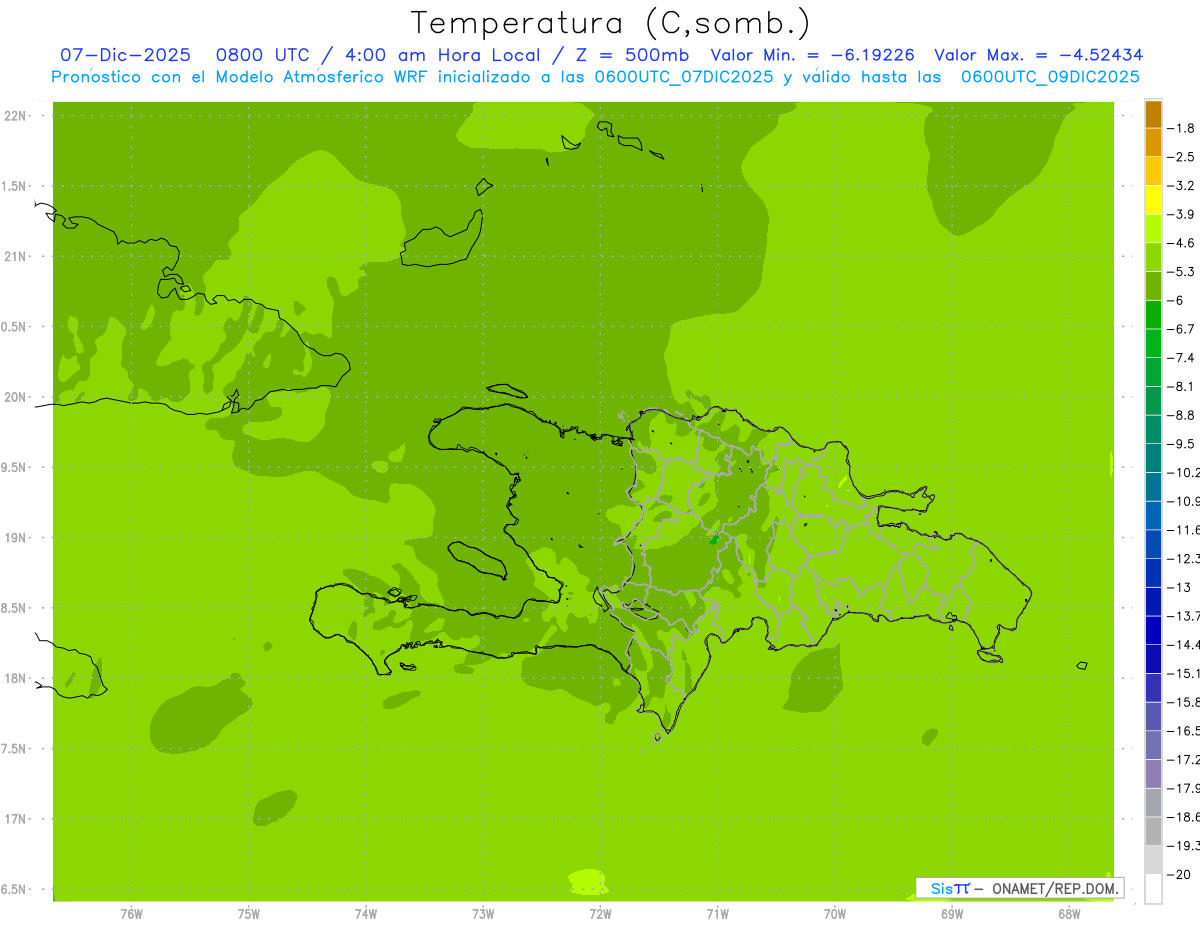Click the '69W' longitude label
Image resolution: width=1200 pixels, height=927 pixels.
(x=952, y=914)
